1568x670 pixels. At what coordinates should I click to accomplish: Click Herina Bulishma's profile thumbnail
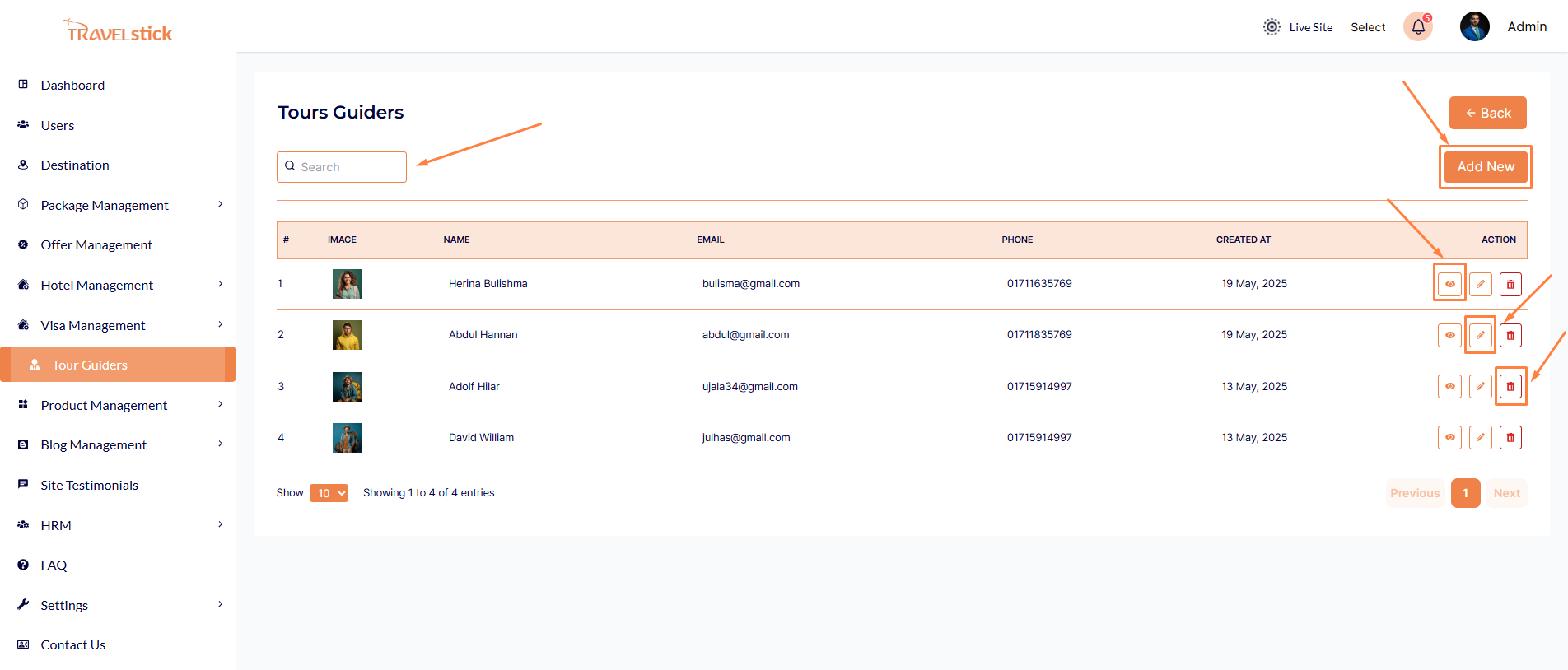pyautogui.click(x=348, y=284)
